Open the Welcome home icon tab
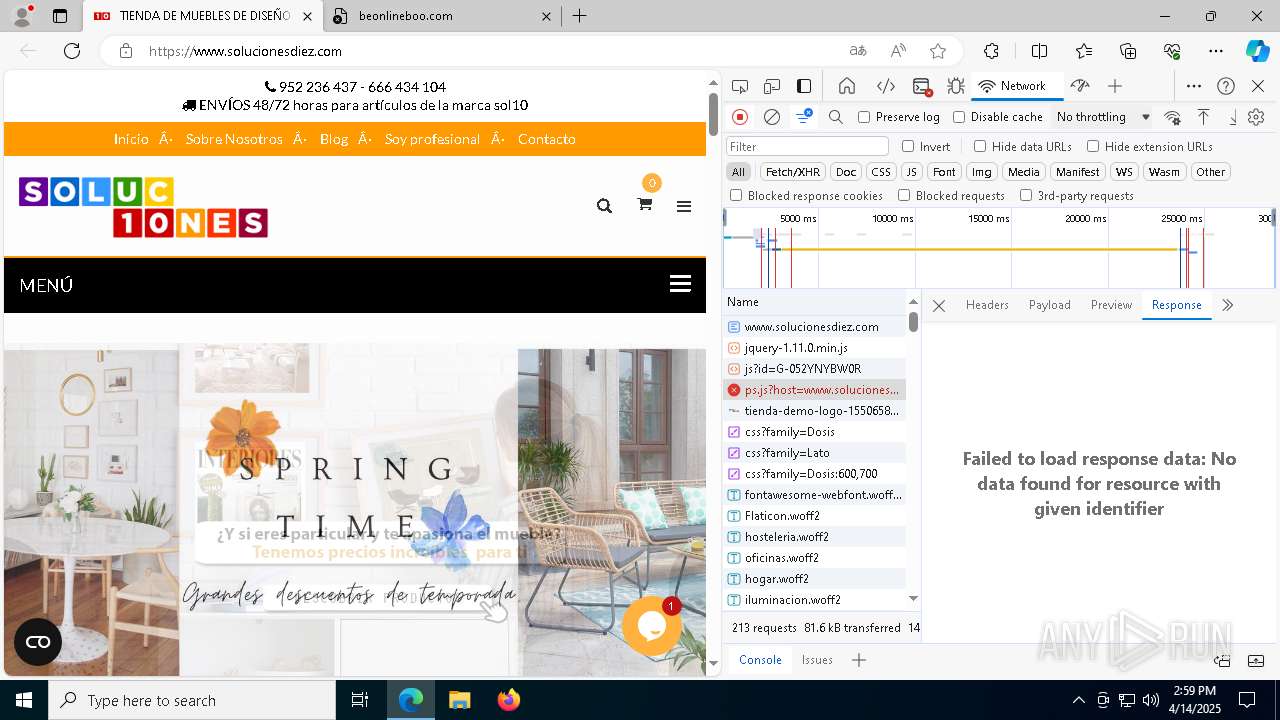Image resolution: width=1280 pixels, height=720 pixels. [x=846, y=86]
